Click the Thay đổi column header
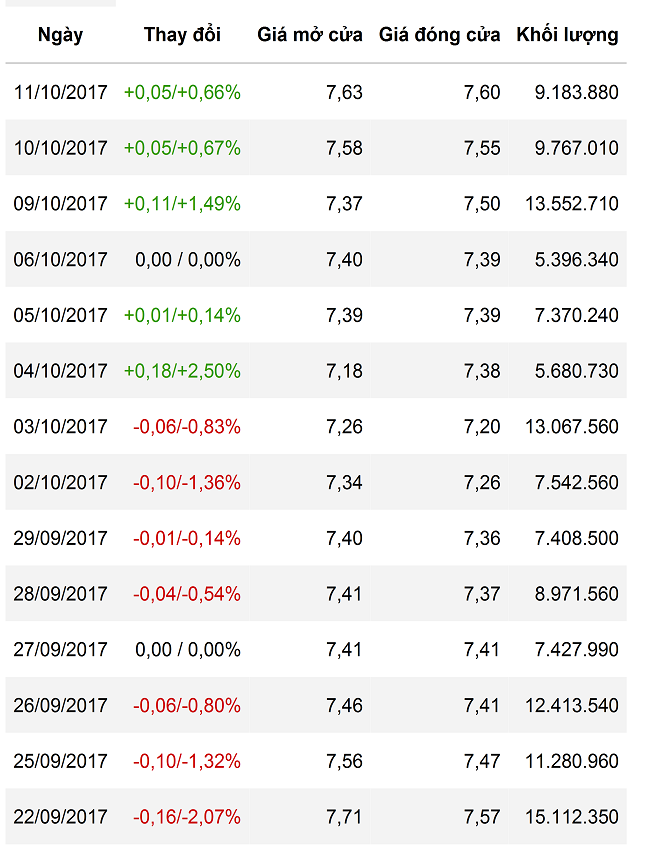Image resolution: width=649 pixels, height=850 pixels. (x=182, y=35)
